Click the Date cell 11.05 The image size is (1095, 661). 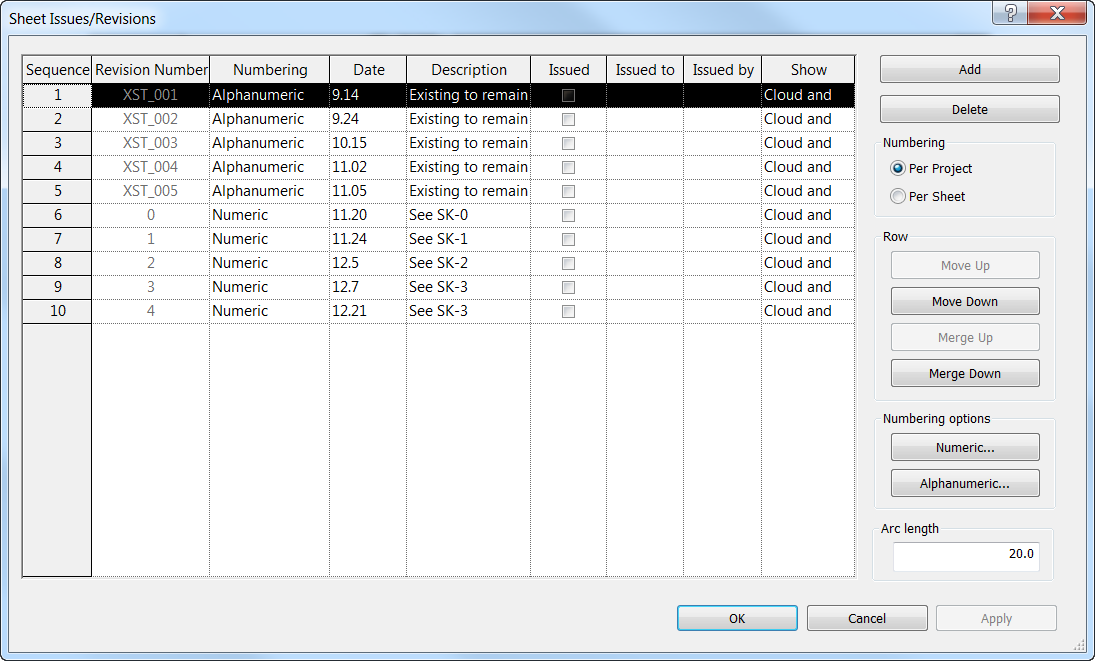368,191
